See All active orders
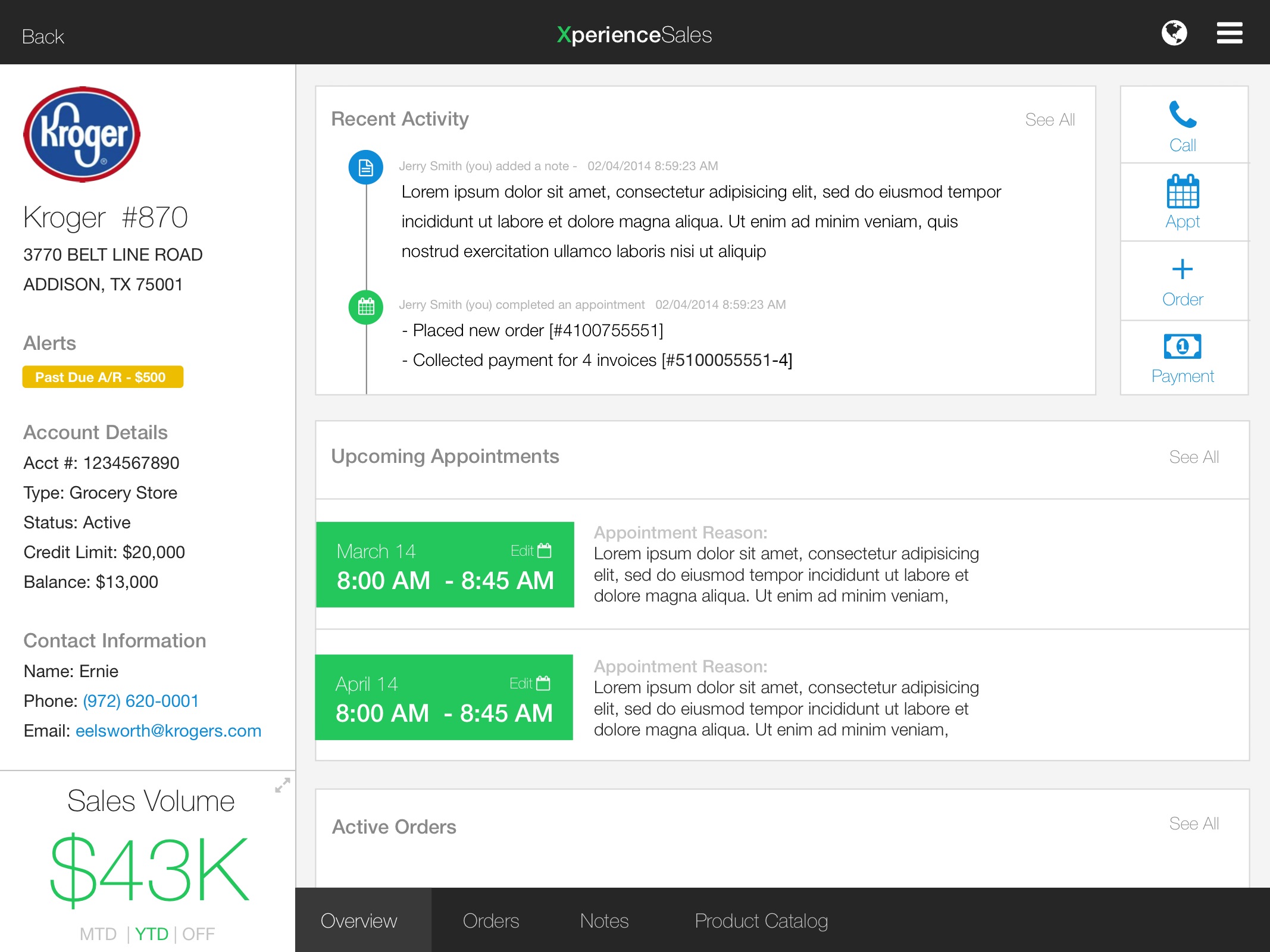 point(1194,823)
